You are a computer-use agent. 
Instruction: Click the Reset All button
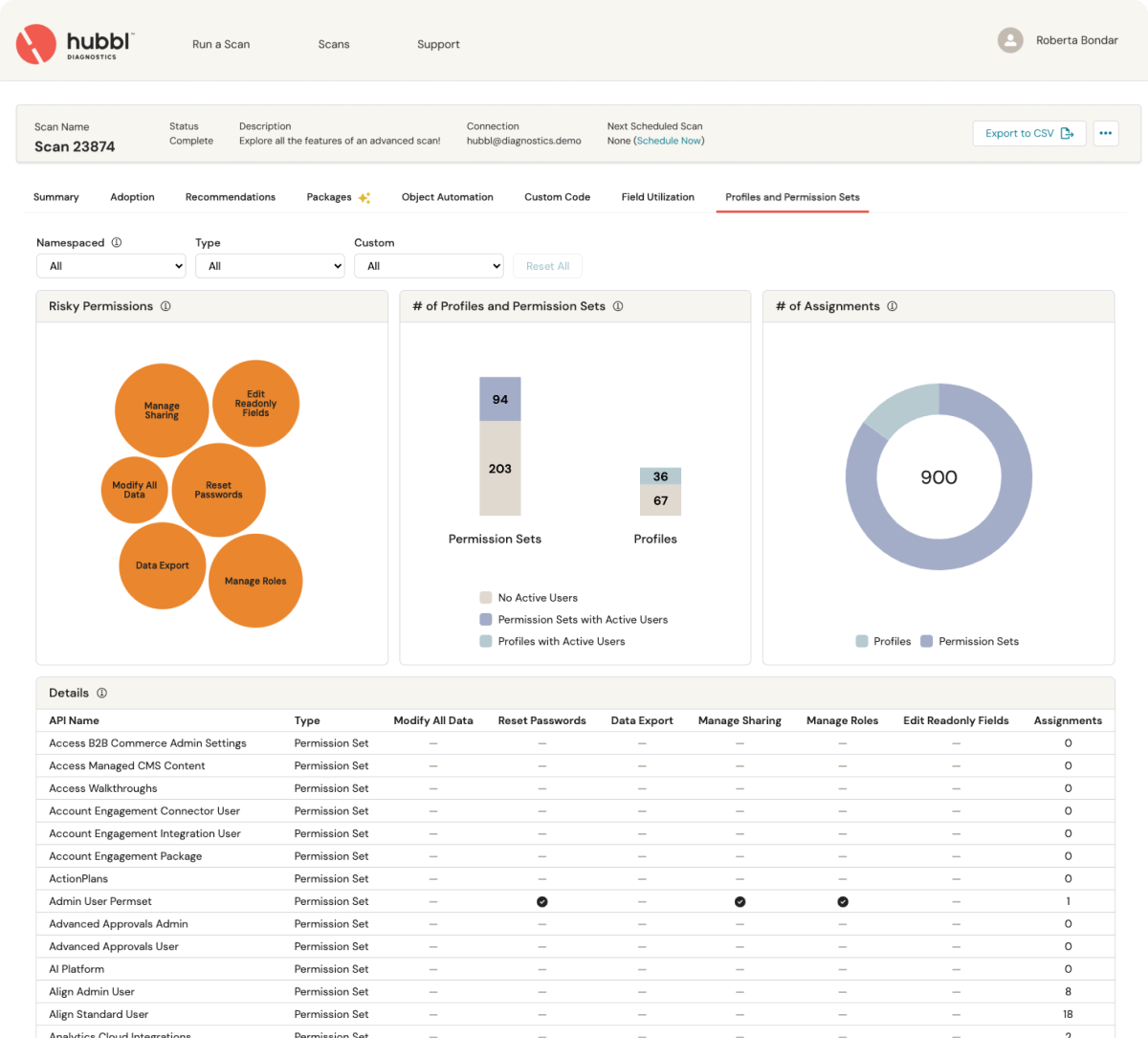click(x=548, y=266)
